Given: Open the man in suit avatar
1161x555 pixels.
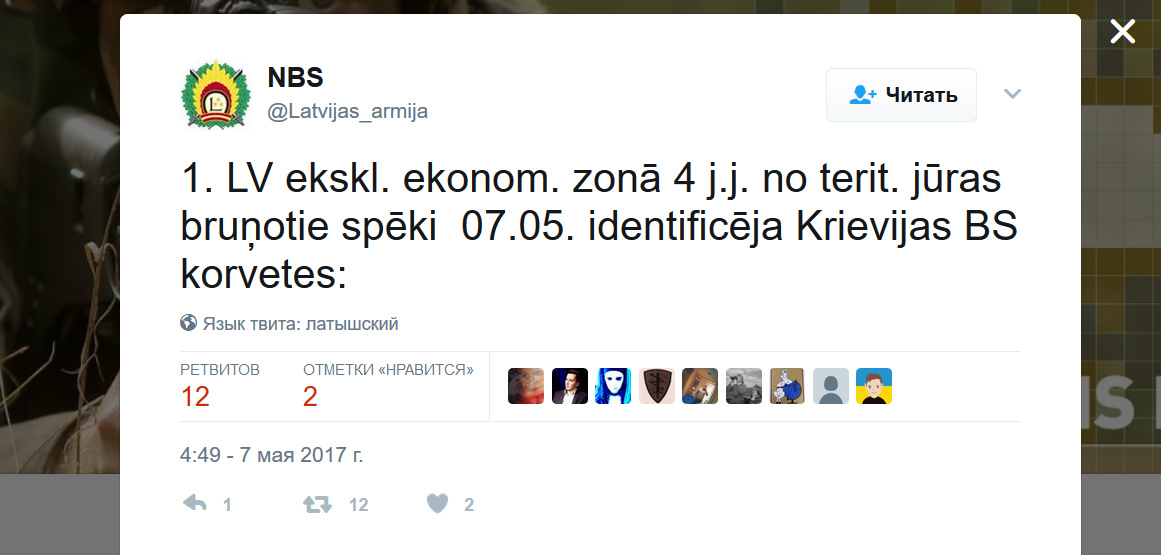Looking at the screenshot, I should (569, 386).
